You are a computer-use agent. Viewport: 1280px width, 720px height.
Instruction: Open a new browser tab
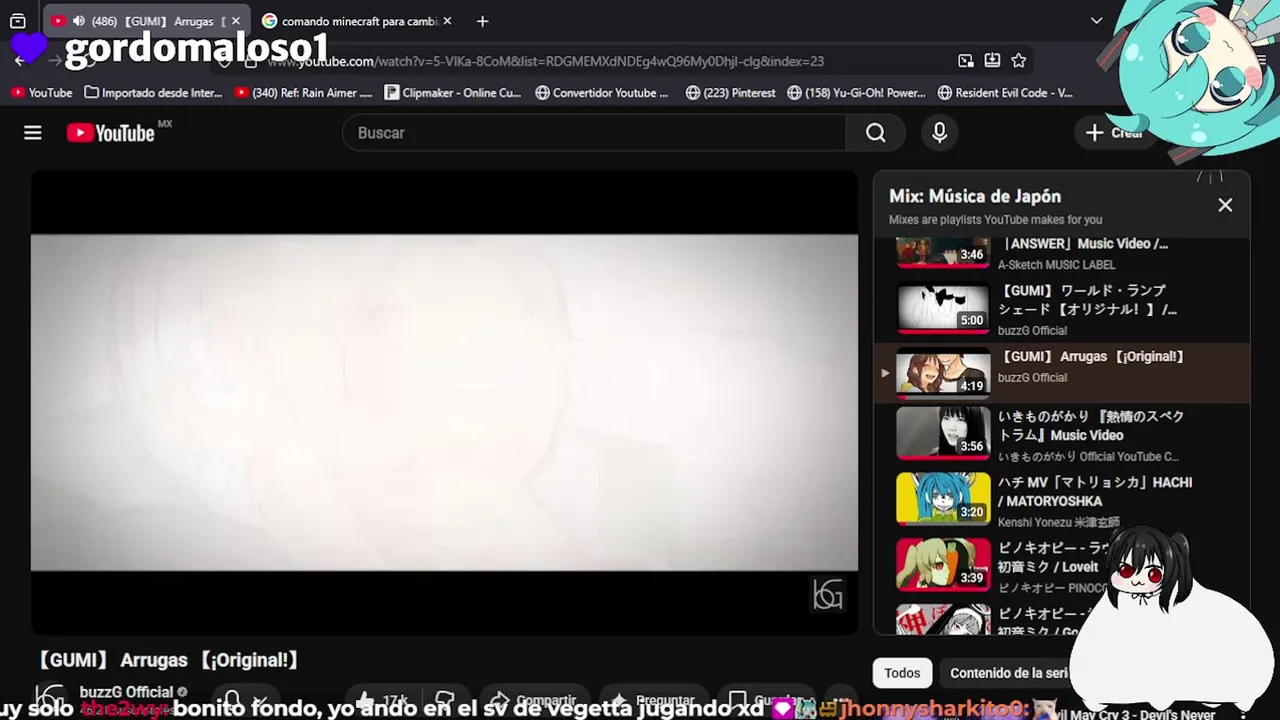point(482,21)
